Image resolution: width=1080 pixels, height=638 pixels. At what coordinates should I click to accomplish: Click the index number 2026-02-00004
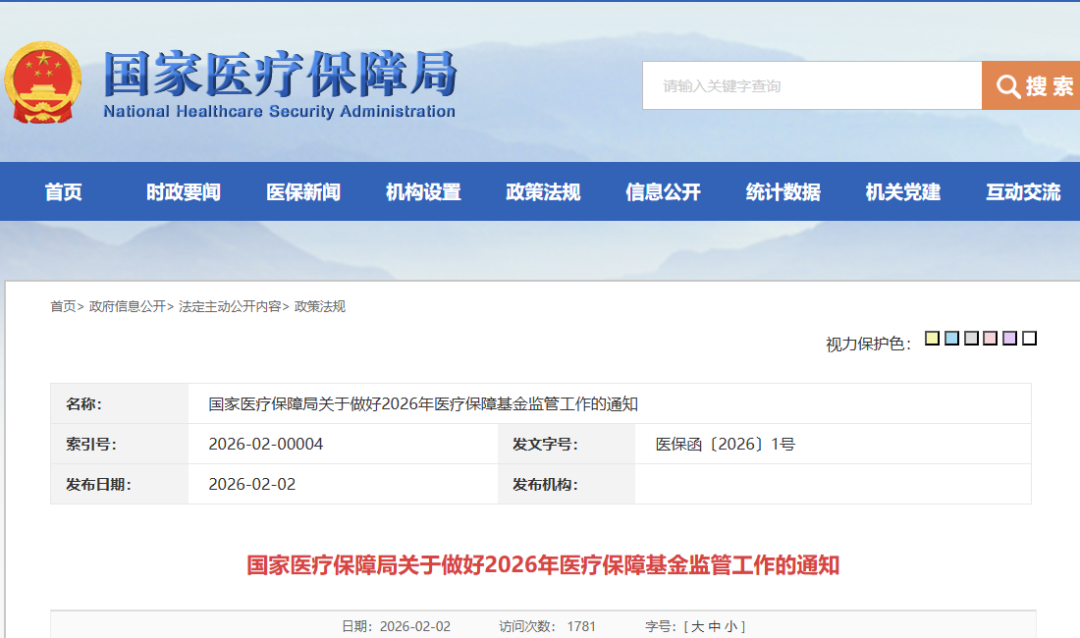coord(266,444)
